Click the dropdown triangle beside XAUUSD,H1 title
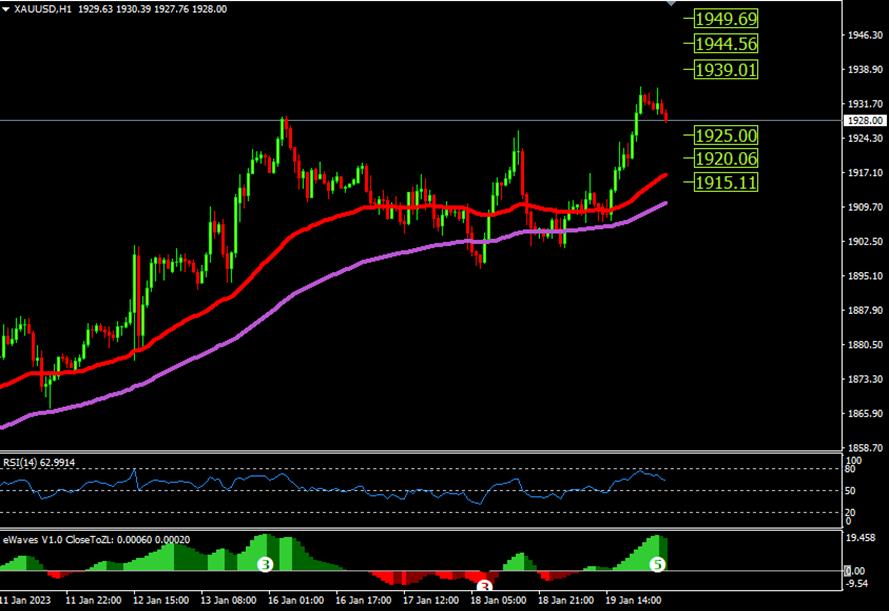The height and width of the screenshot is (611, 889). [7, 8]
